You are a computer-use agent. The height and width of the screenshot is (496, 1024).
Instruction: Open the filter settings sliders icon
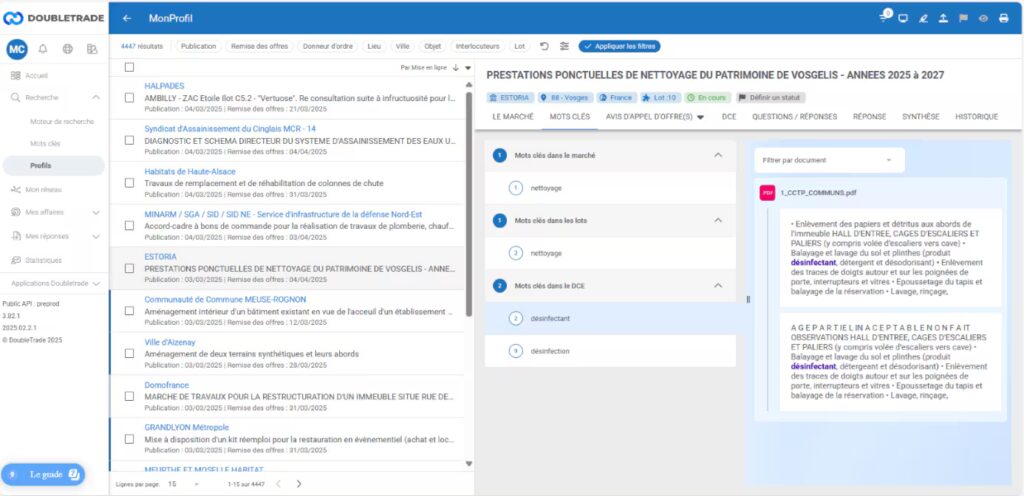click(564, 46)
